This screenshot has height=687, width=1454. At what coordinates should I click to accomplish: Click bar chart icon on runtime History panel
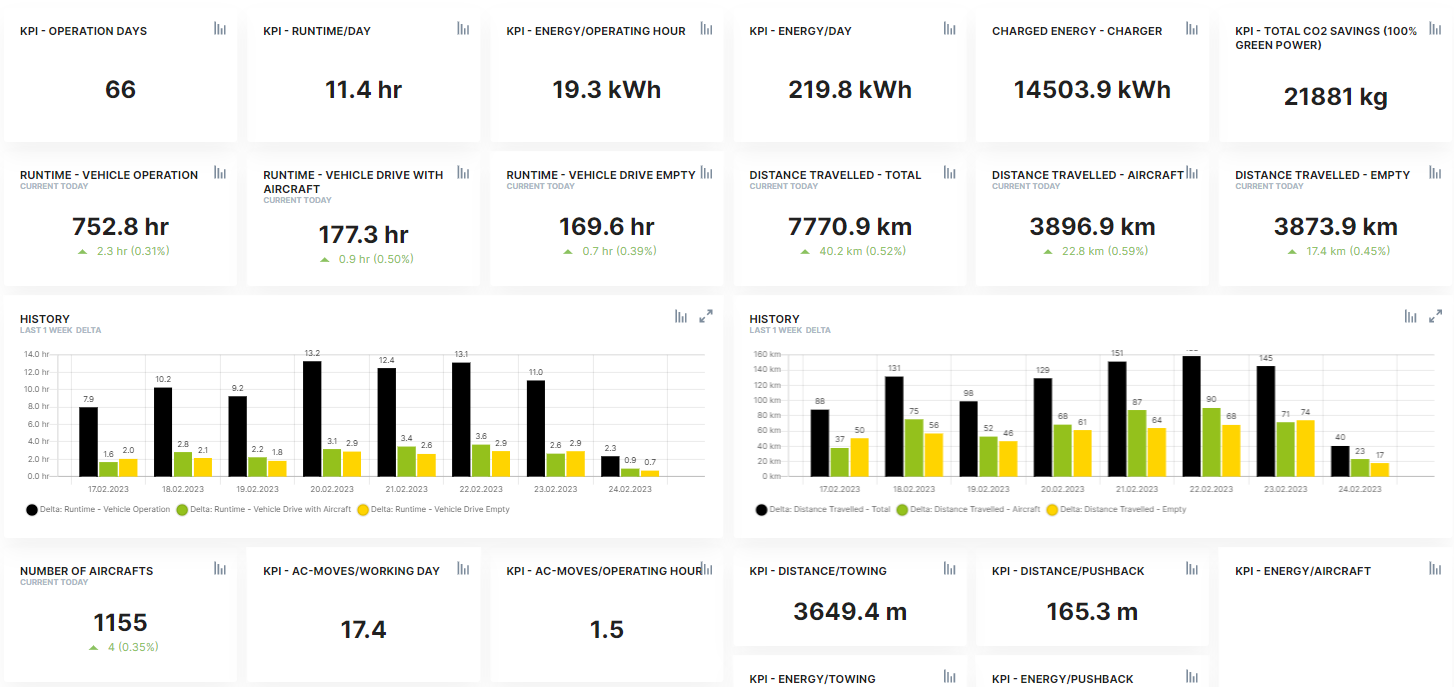click(x=681, y=317)
